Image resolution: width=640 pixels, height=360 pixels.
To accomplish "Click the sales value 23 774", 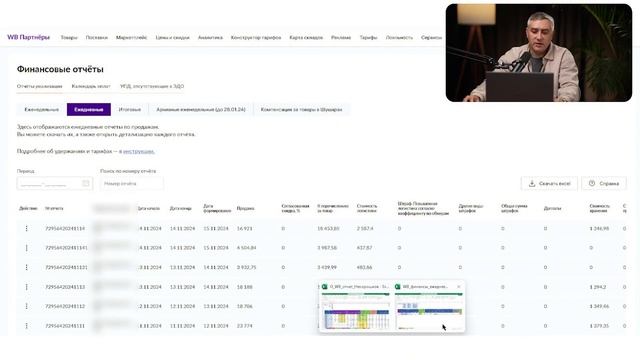I will pos(244,326).
